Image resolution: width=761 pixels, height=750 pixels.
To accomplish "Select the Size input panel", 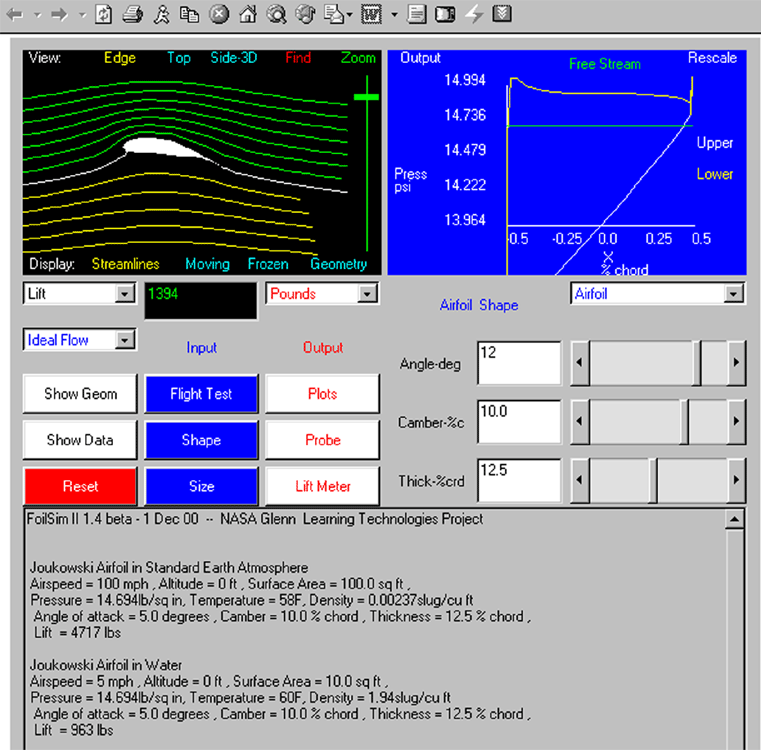I will (201, 486).
